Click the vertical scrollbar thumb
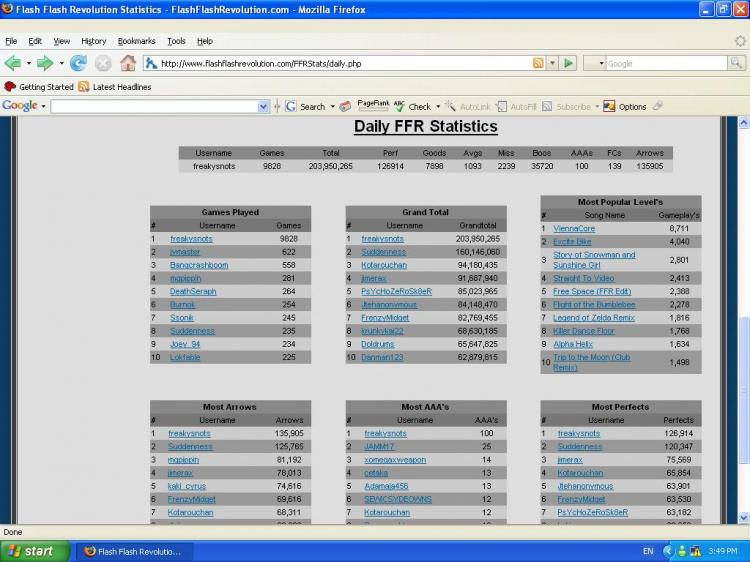 click(743, 390)
